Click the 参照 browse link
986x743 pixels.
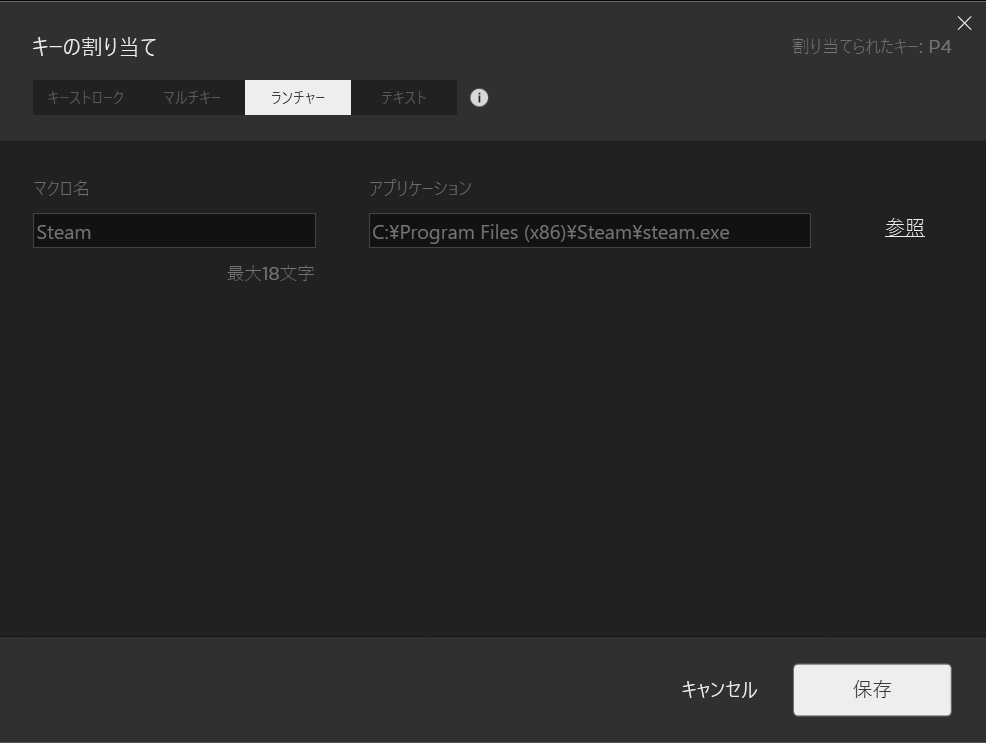[x=905, y=228]
